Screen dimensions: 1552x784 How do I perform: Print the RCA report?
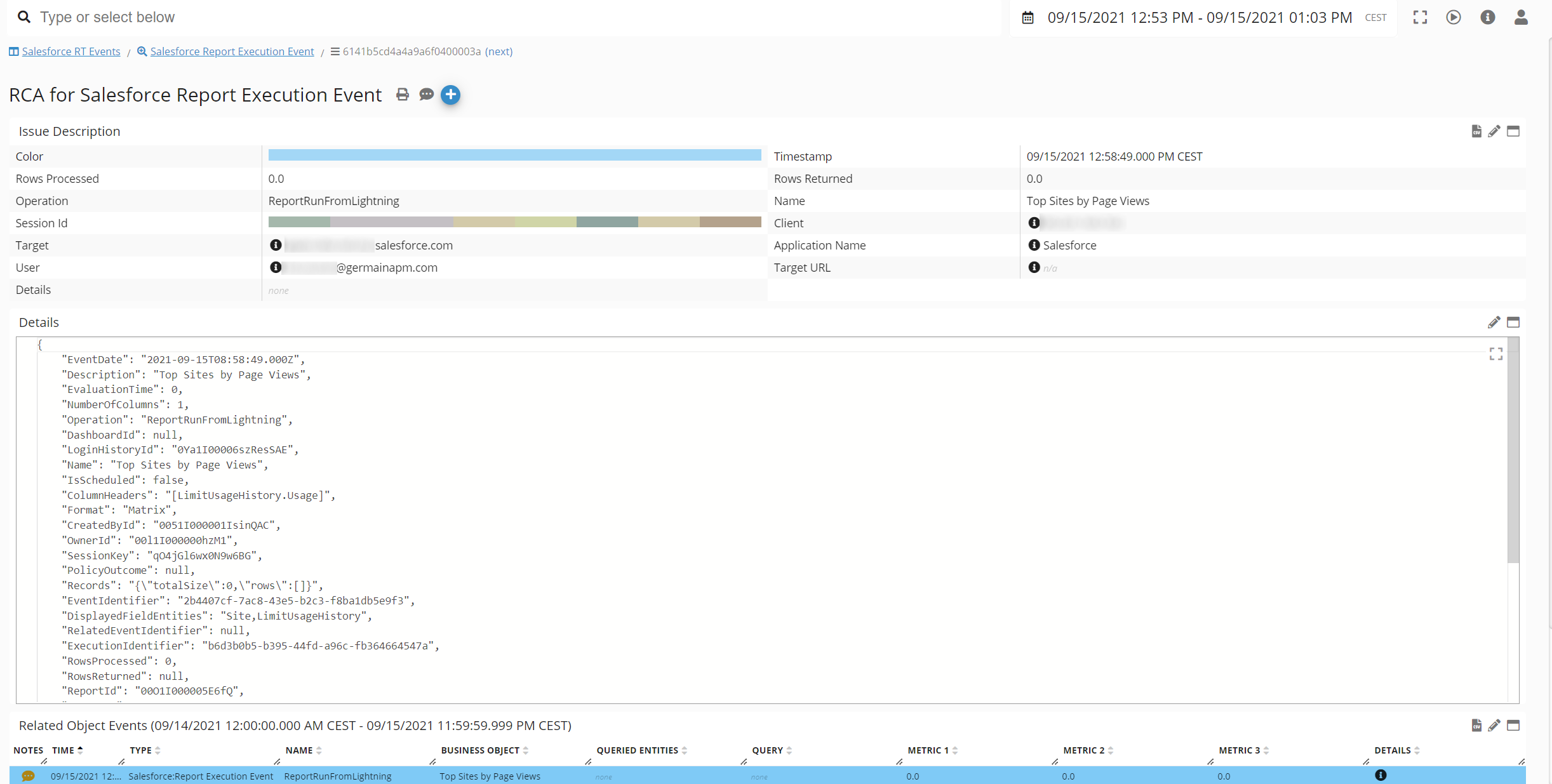402,94
